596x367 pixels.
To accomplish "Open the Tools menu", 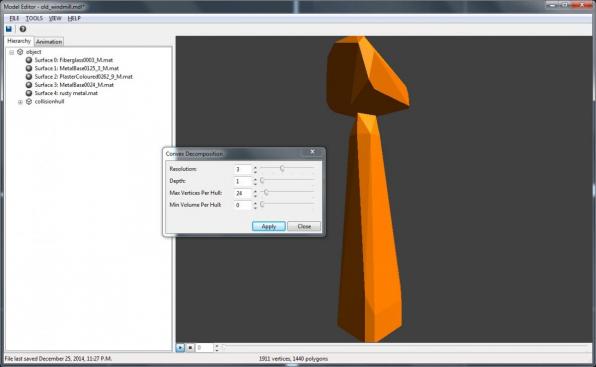I will (34, 18).
